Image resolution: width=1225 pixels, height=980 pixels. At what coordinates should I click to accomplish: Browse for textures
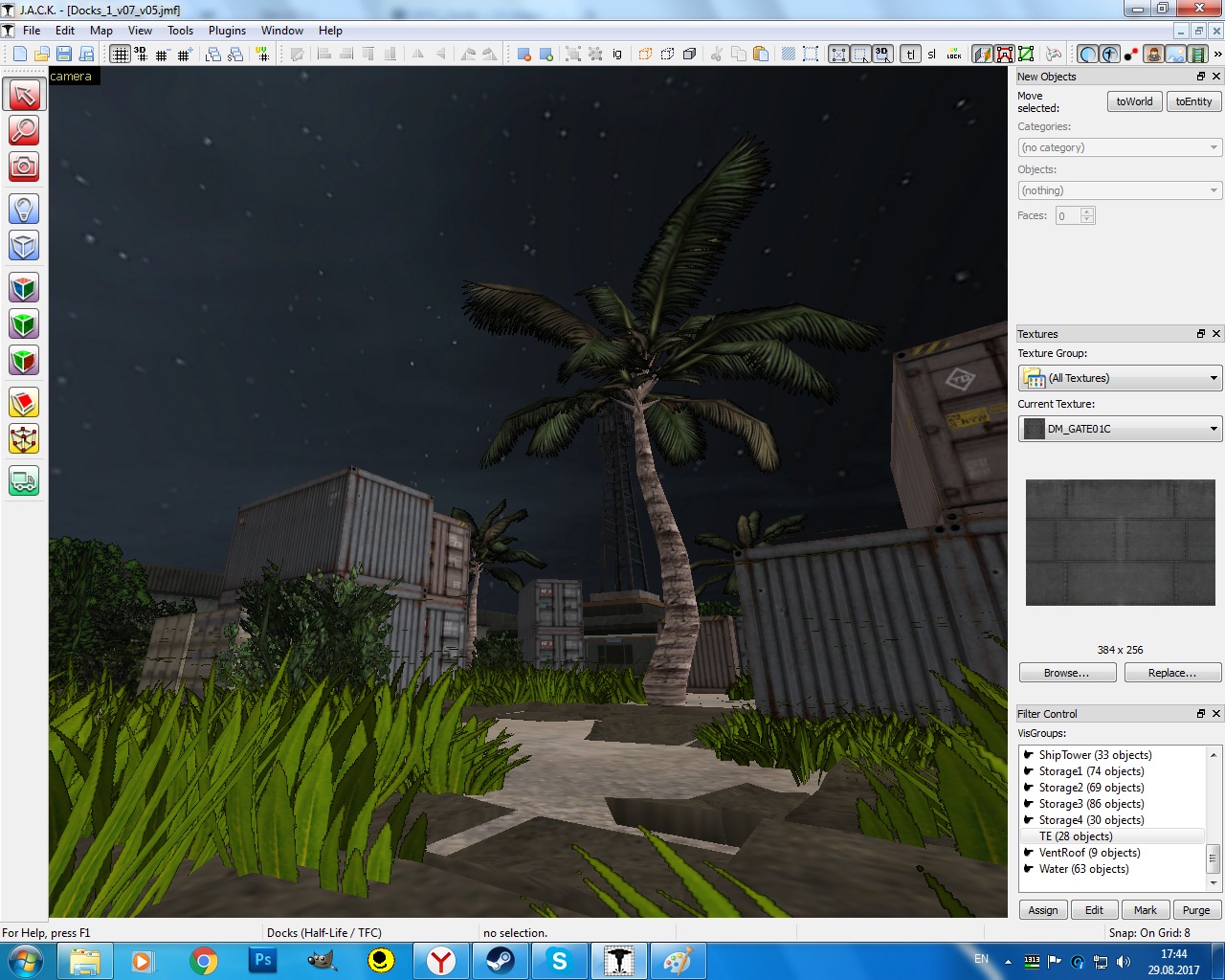coord(1067,673)
